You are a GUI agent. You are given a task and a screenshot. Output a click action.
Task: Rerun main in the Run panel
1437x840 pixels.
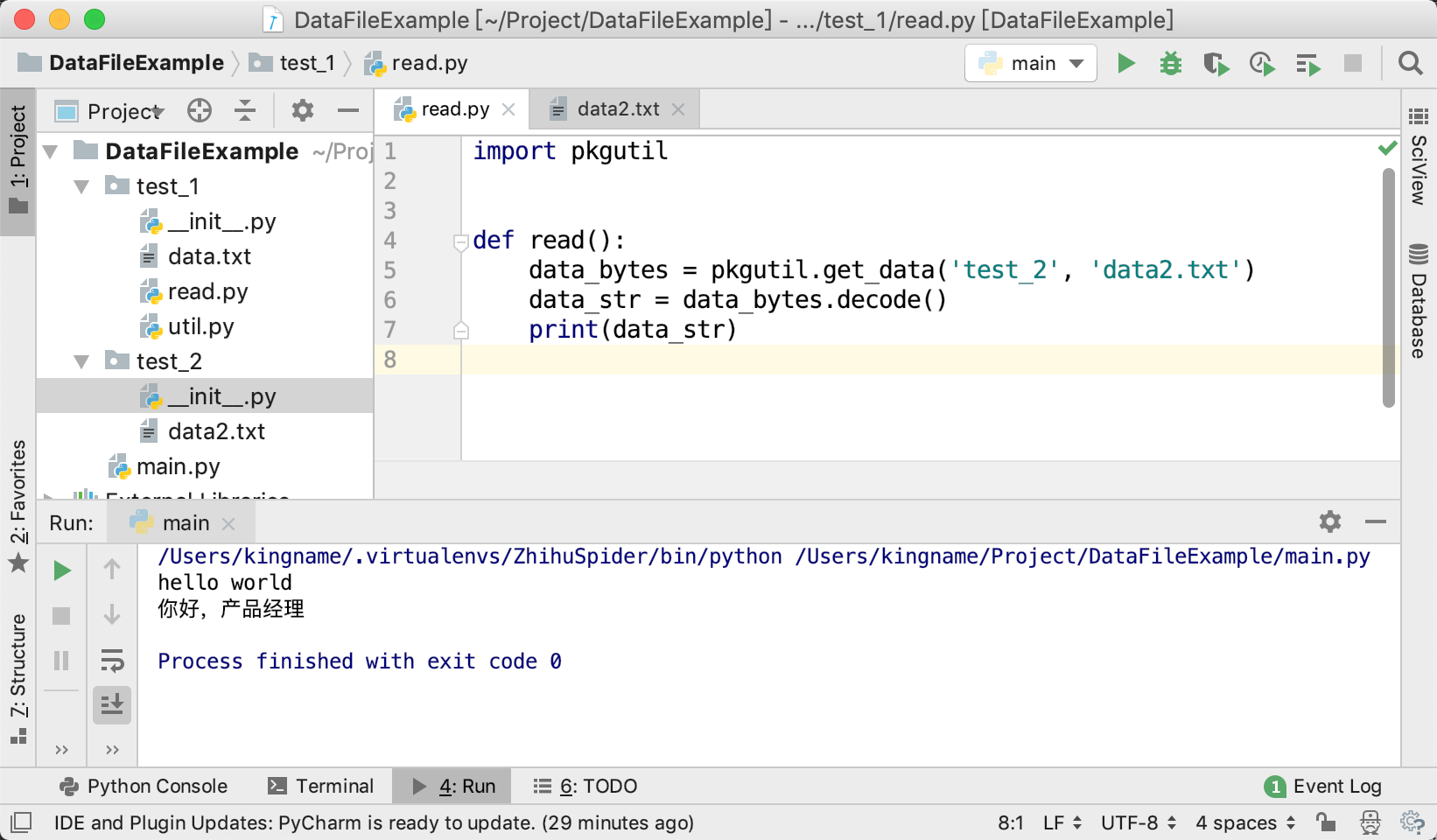[x=61, y=570]
